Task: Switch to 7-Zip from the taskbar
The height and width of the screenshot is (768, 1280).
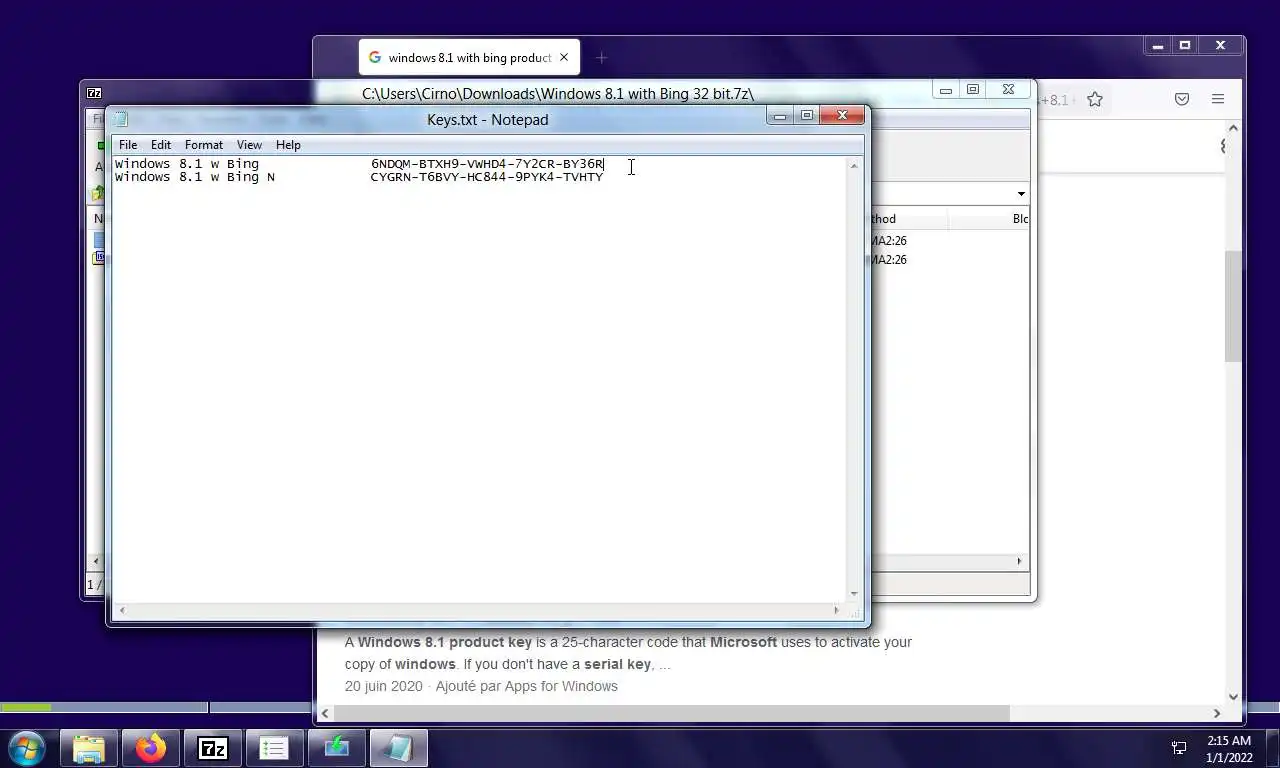Action: click(212, 748)
